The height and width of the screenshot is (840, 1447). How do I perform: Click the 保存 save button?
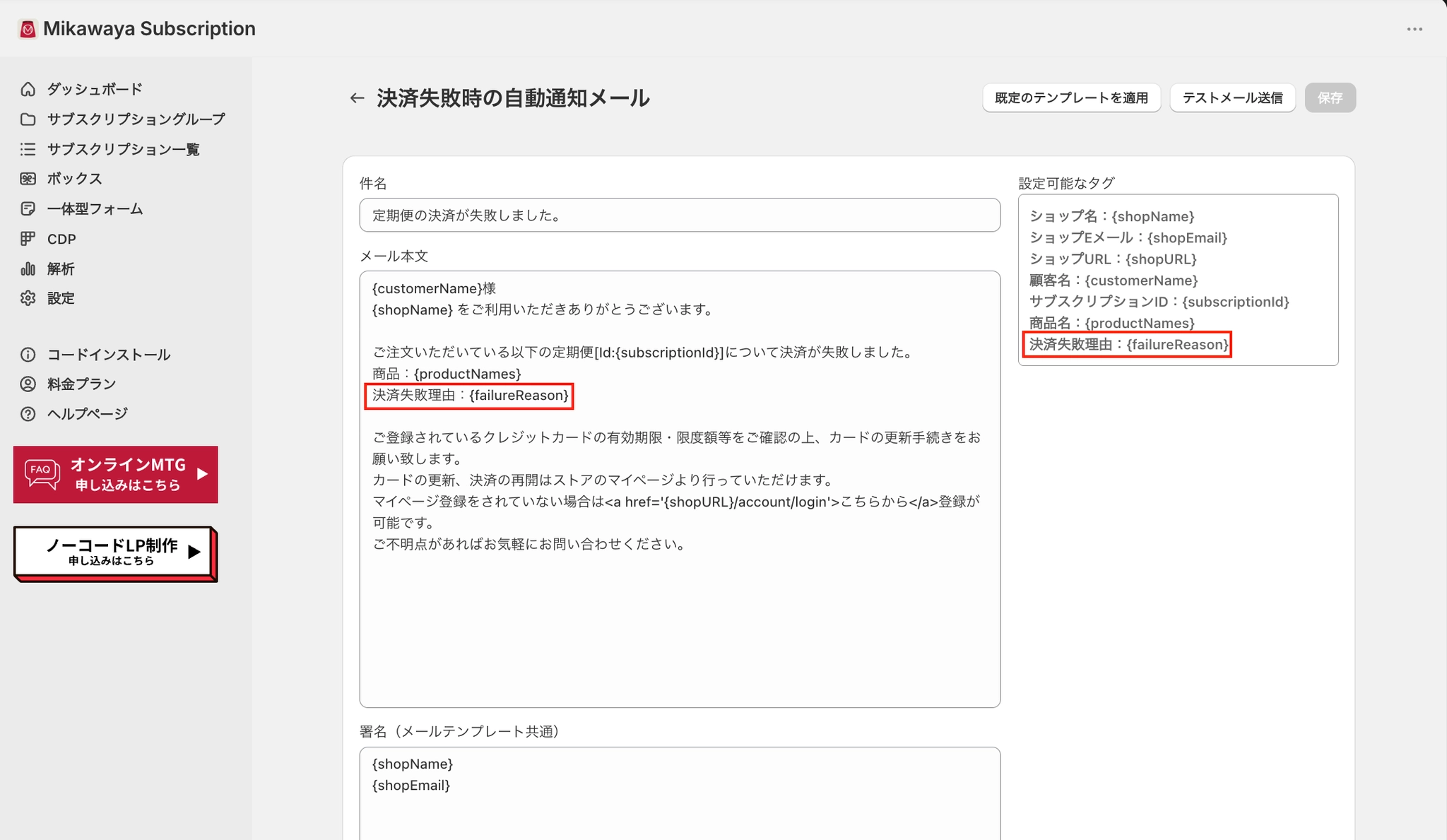click(1330, 98)
